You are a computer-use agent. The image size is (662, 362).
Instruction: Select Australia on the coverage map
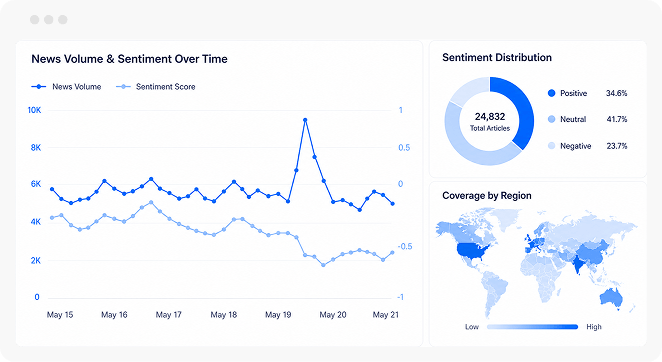pyautogui.click(x=611, y=298)
